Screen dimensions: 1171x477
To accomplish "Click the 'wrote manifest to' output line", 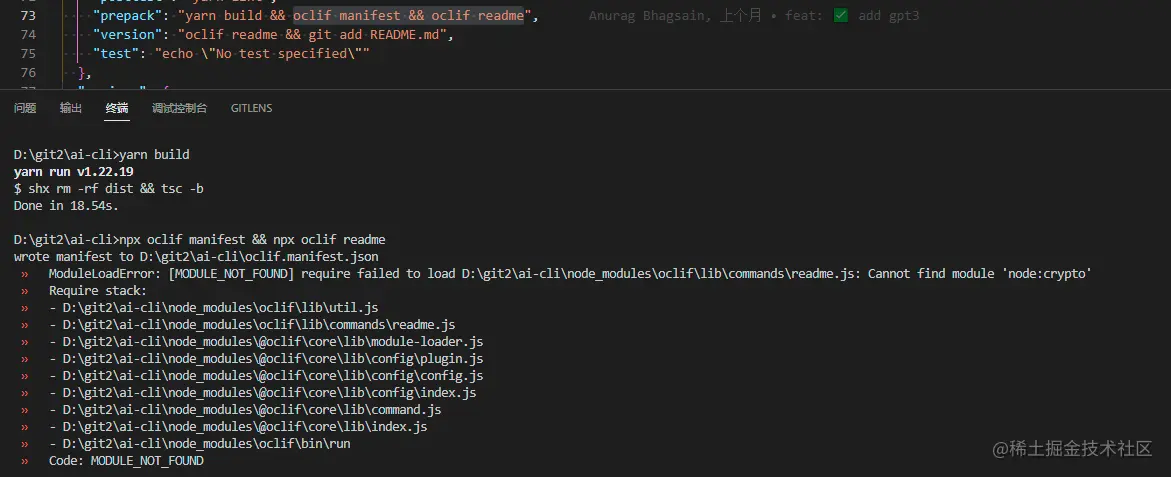I will [196, 257].
